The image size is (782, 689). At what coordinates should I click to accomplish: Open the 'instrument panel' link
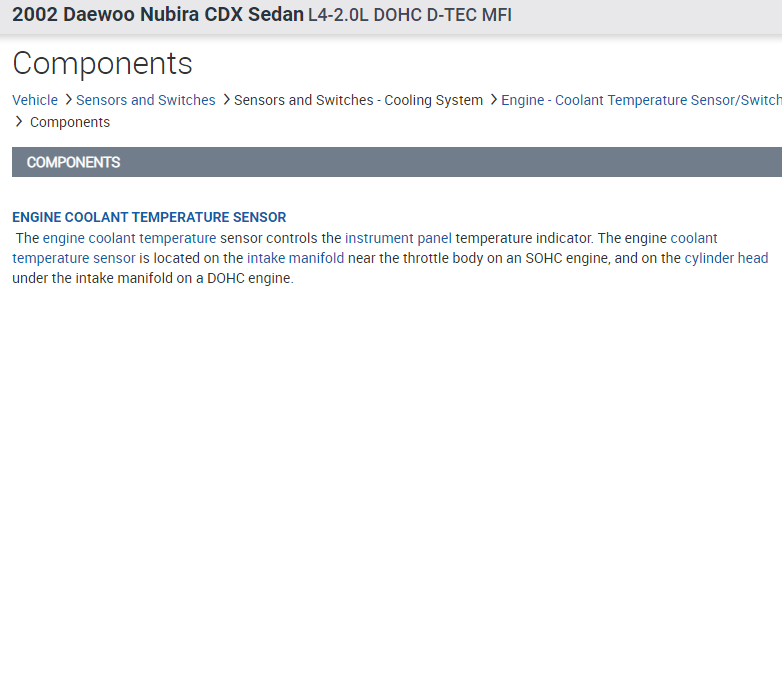[398, 238]
